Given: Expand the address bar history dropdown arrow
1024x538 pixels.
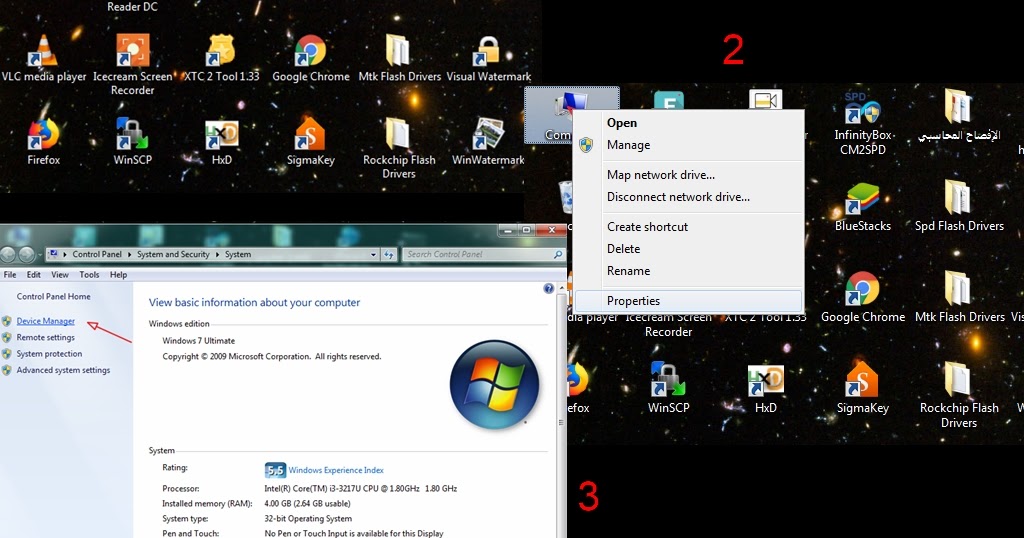Looking at the screenshot, I should (373, 255).
